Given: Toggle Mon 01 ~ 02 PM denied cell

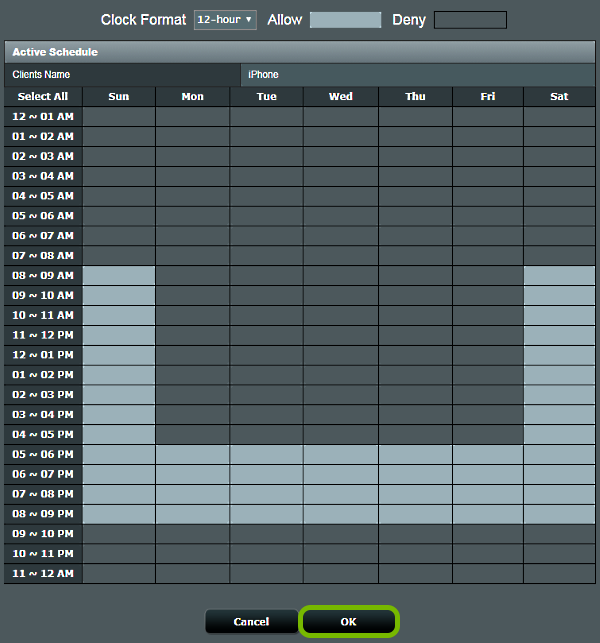Looking at the screenshot, I should click(x=193, y=375).
